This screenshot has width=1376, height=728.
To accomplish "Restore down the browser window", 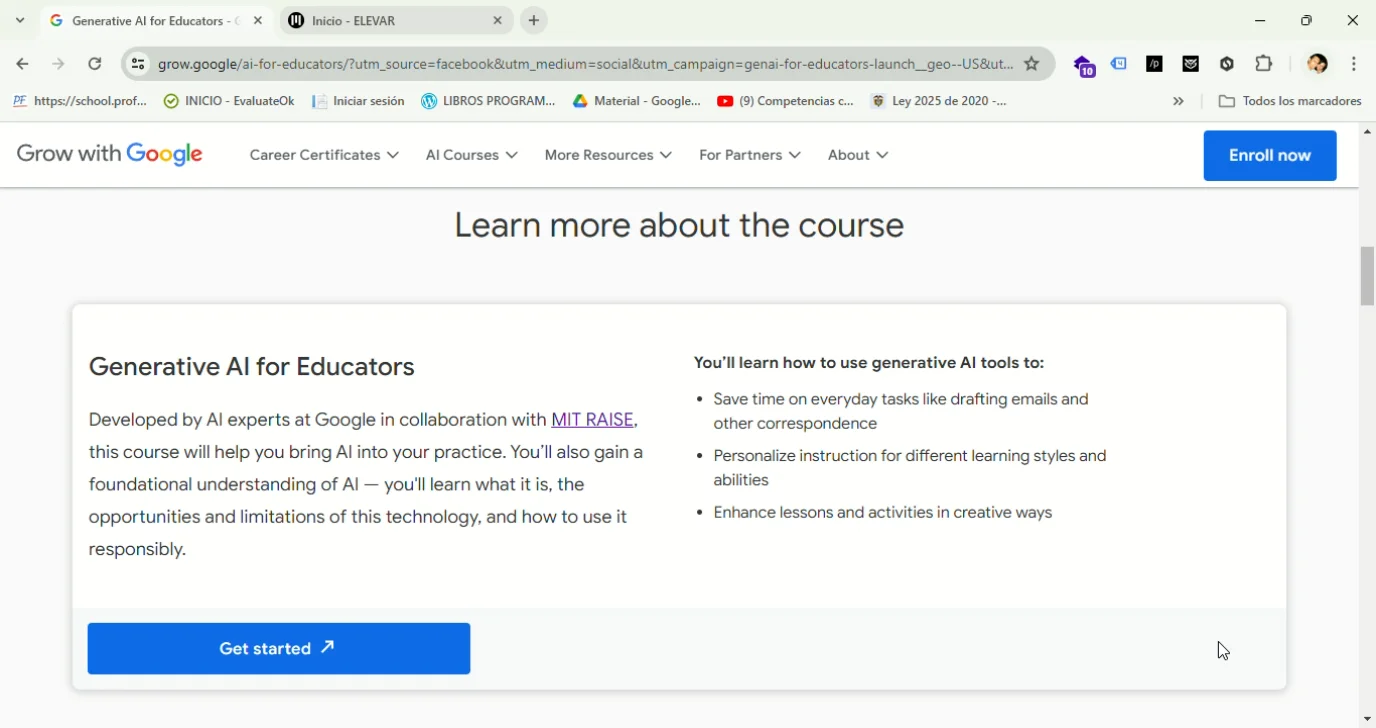I will click(1306, 20).
